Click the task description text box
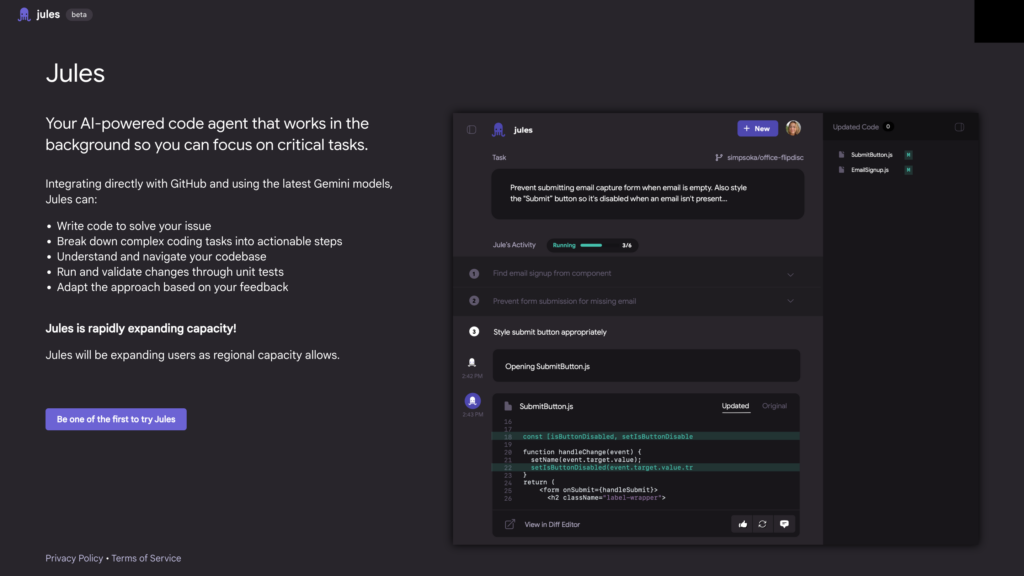 coord(647,194)
